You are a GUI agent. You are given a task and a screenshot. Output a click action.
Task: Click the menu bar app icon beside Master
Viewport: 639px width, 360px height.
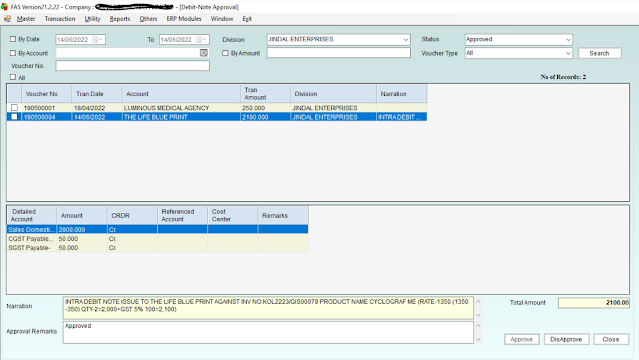point(7,19)
